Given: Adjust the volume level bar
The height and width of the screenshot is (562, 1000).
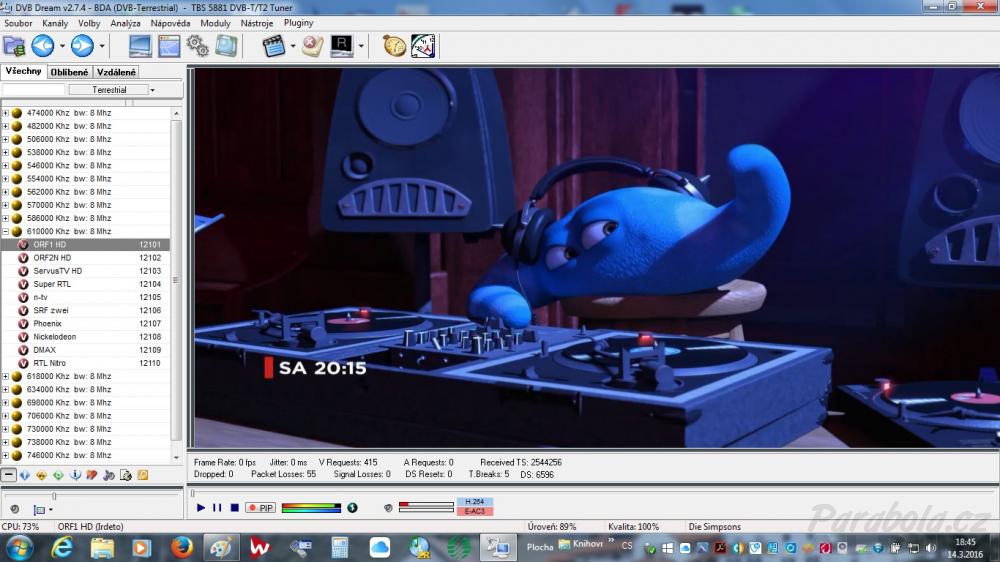Looking at the screenshot, I should [x=426, y=508].
